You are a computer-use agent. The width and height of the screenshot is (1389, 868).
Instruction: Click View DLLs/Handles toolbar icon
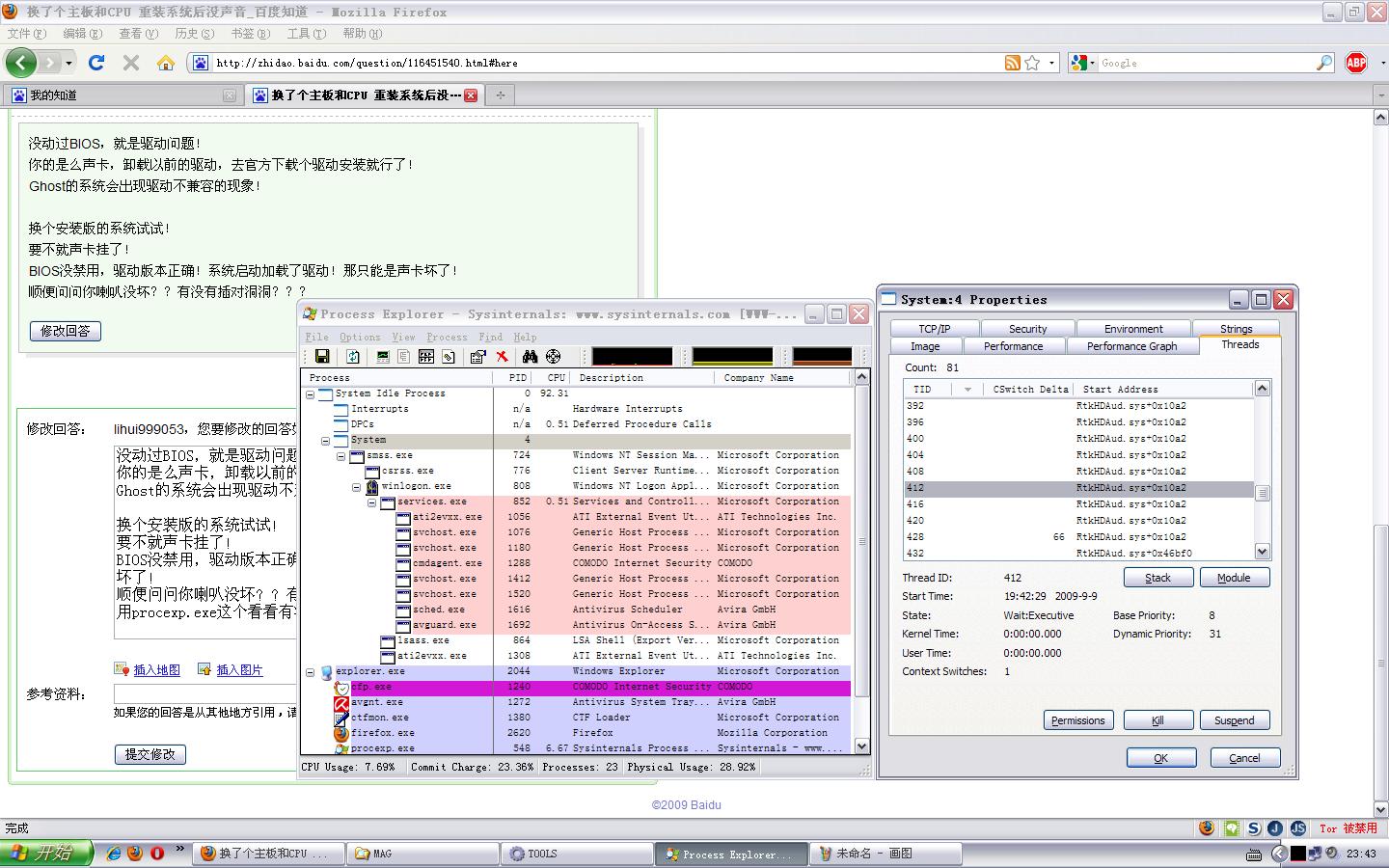(449, 357)
